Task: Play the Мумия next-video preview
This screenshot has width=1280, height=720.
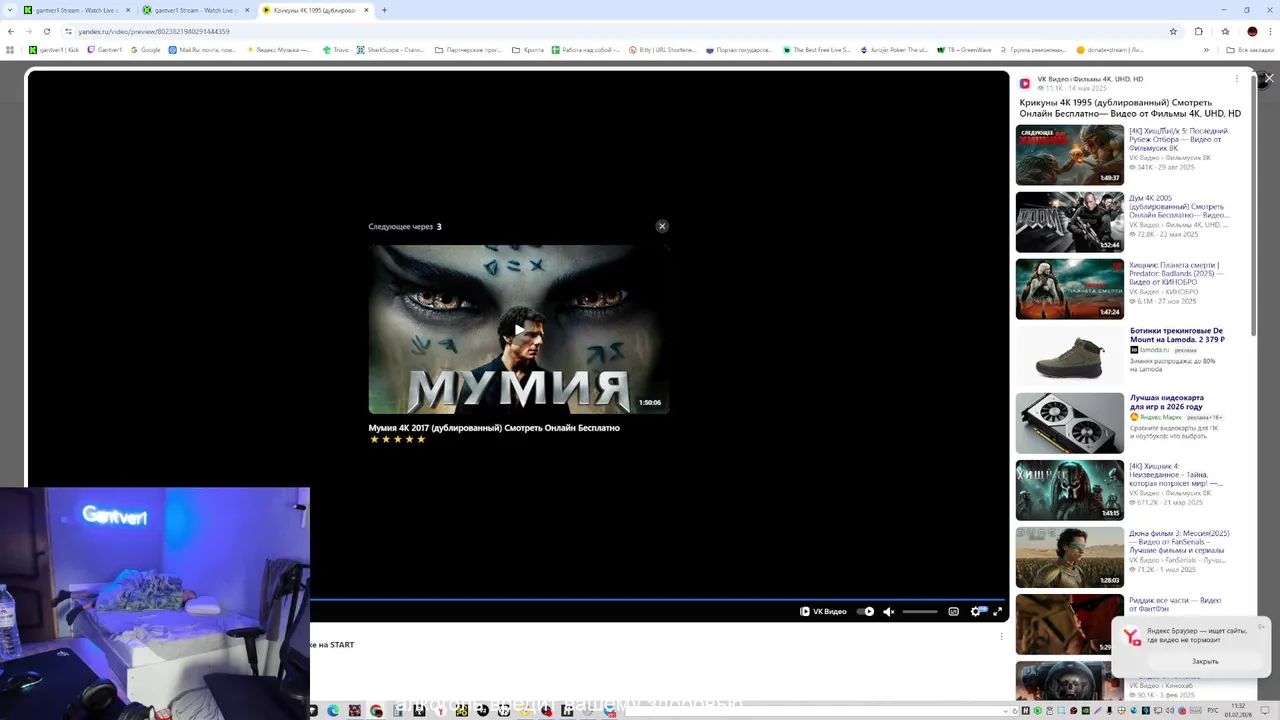Action: [519, 329]
